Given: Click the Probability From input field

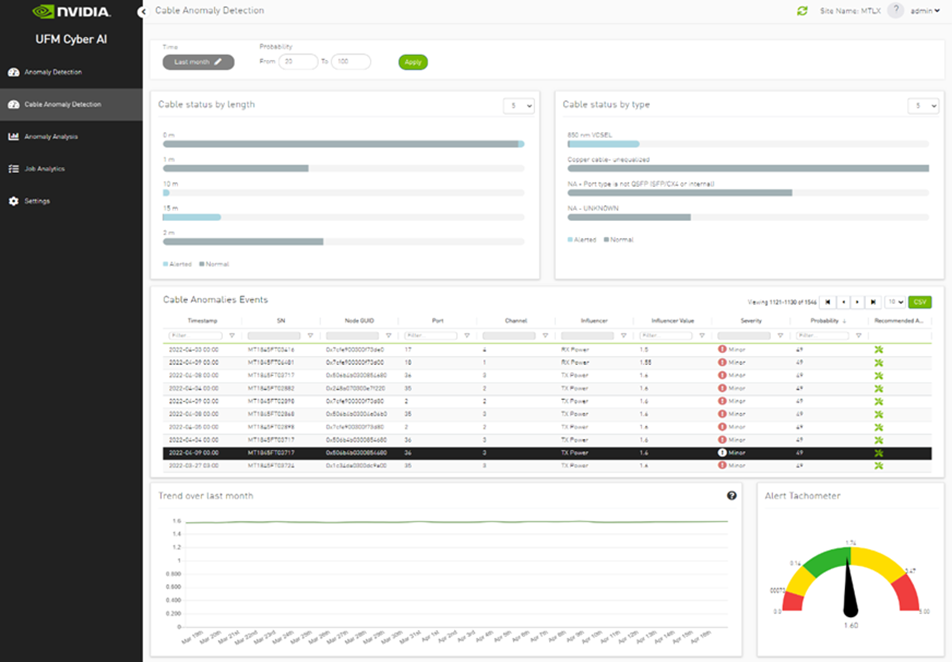Looking at the screenshot, I should tap(298, 62).
